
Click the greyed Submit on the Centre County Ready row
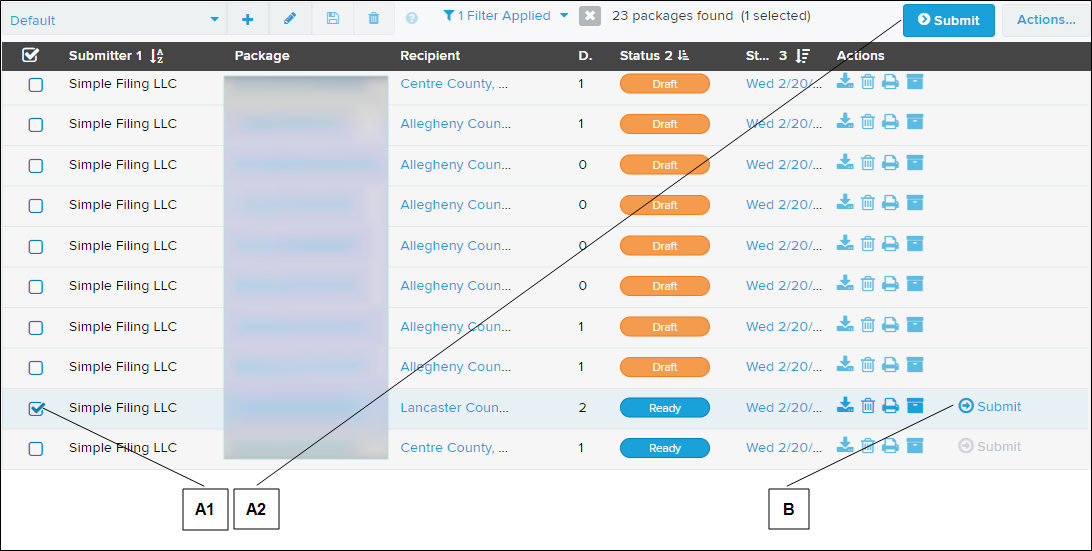click(x=990, y=447)
